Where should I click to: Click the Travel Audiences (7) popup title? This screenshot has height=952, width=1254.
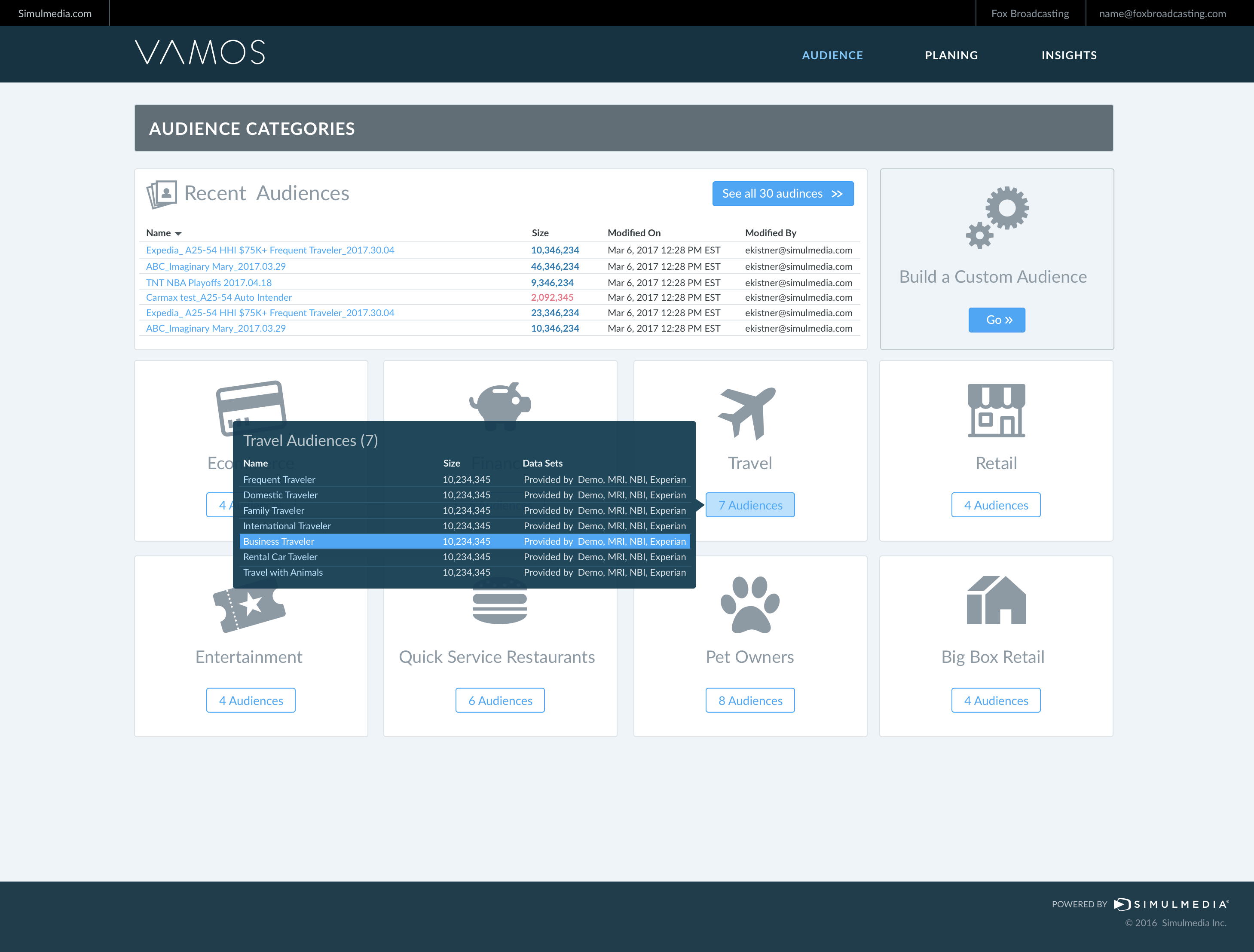pyautogui.click(x=310, y=440)
